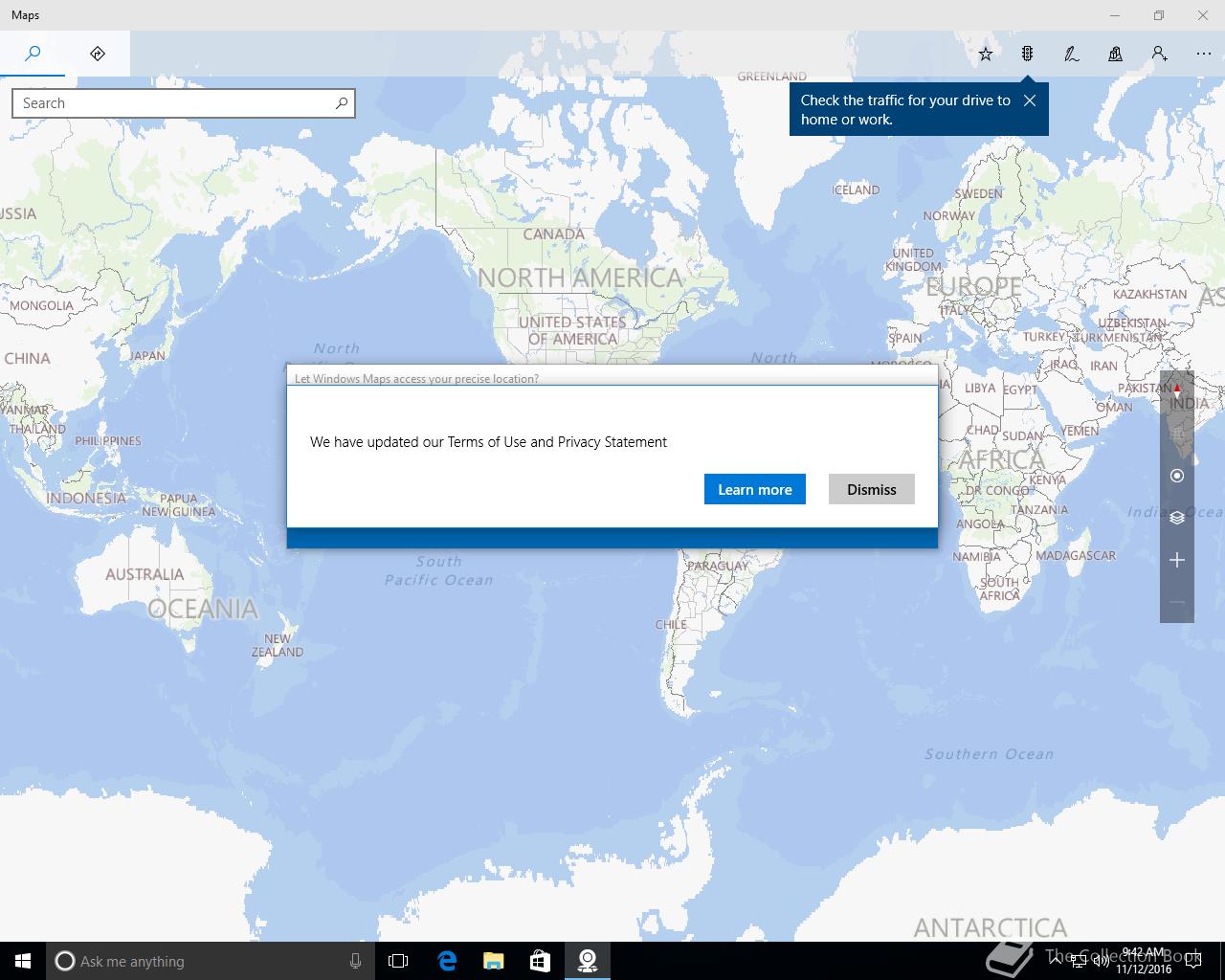Click the NEW ZEALAND map label
Screen dimensions: 1225x980
278,645
